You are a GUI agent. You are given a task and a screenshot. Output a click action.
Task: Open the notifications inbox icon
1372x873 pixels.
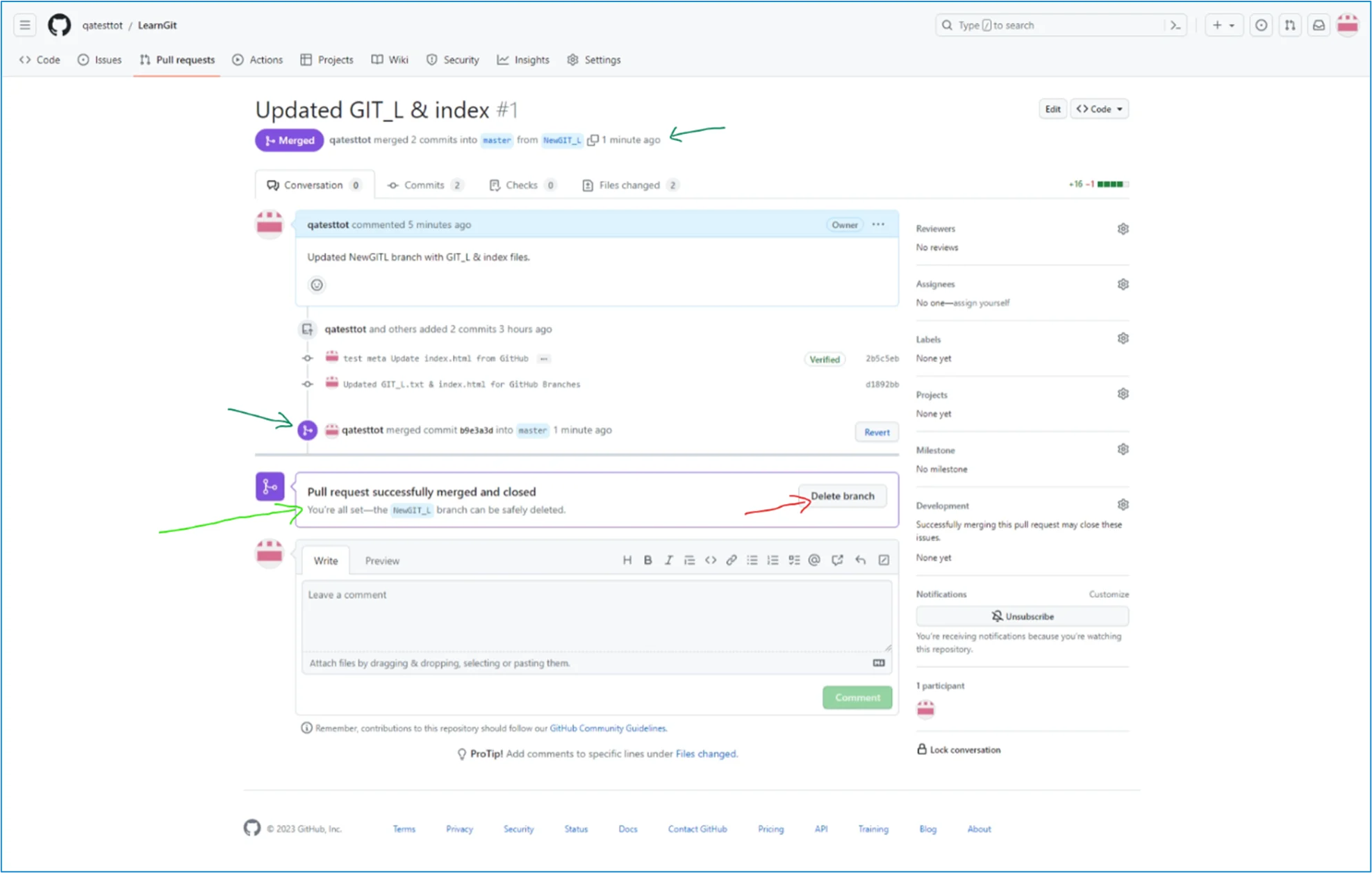coord(1319,25)
